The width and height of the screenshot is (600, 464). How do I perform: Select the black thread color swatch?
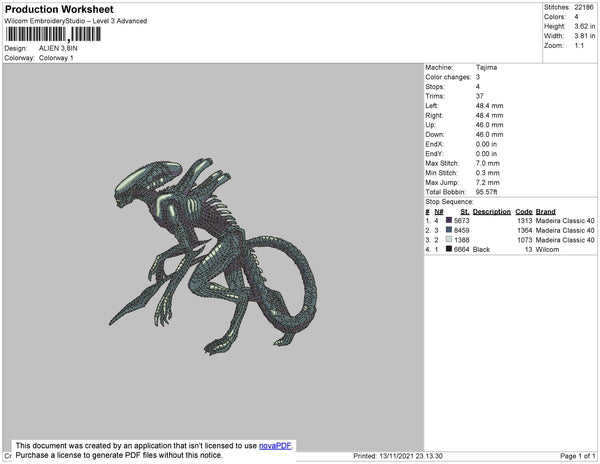pos(449,249)
